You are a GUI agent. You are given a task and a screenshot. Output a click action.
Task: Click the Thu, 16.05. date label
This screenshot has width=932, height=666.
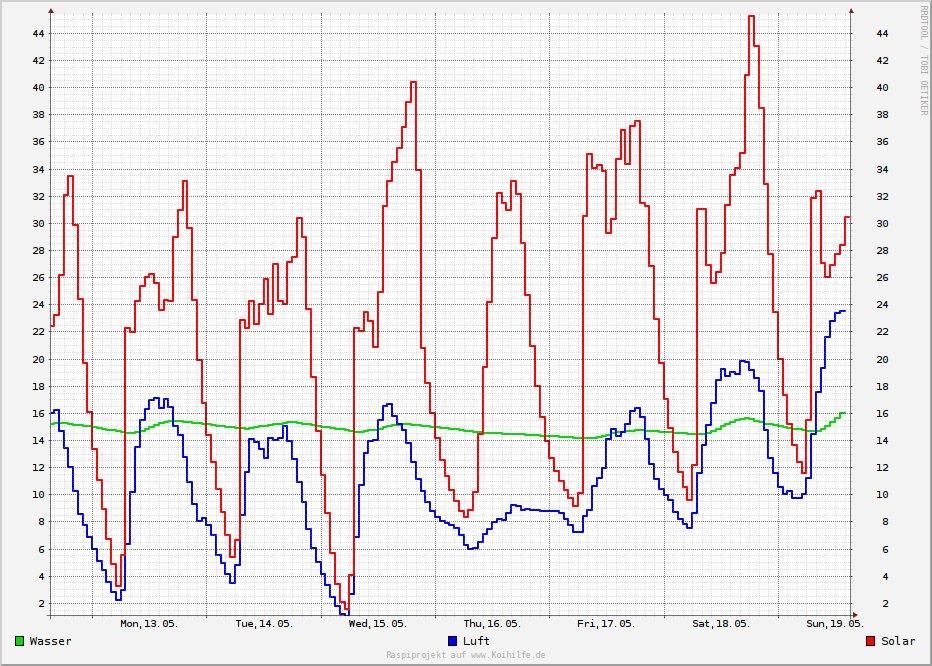pos(492,623)
